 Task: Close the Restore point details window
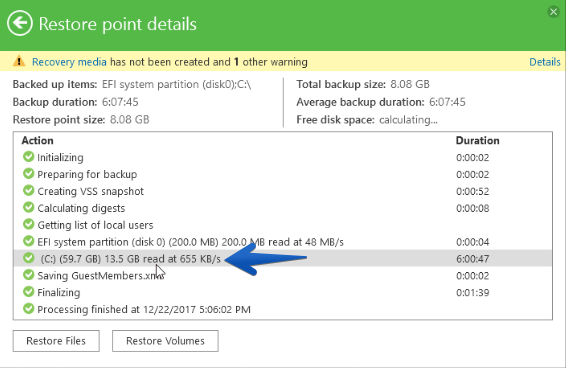(x=553, y=12)
